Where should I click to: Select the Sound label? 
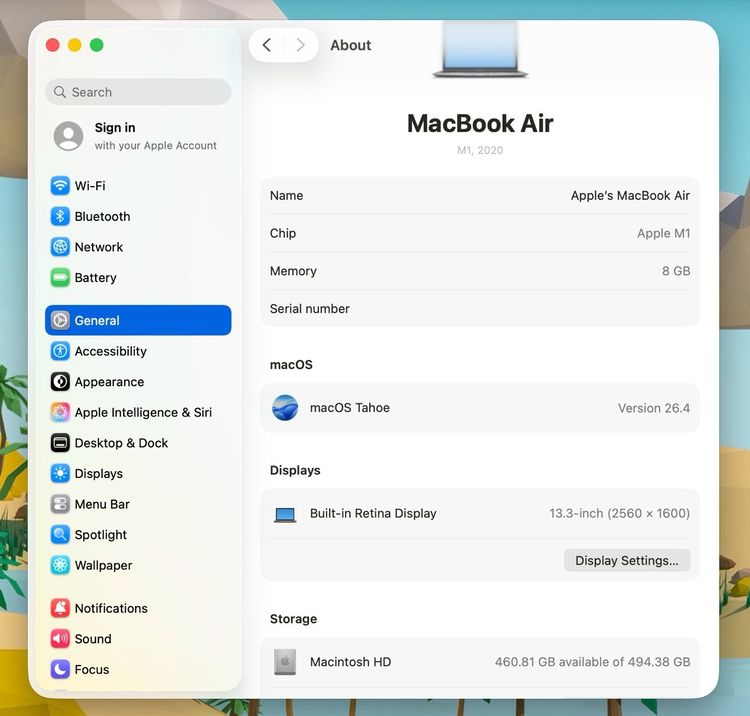coord(93,639)
